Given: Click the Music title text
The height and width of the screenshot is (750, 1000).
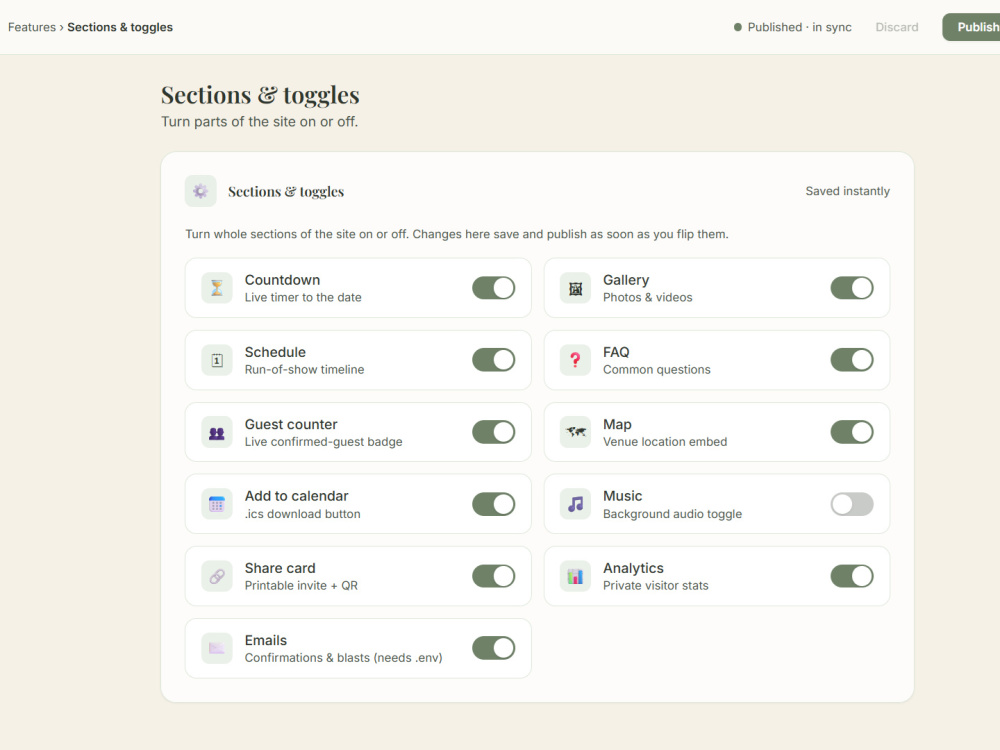Looking at the screenshot, I should click(622, 496).
